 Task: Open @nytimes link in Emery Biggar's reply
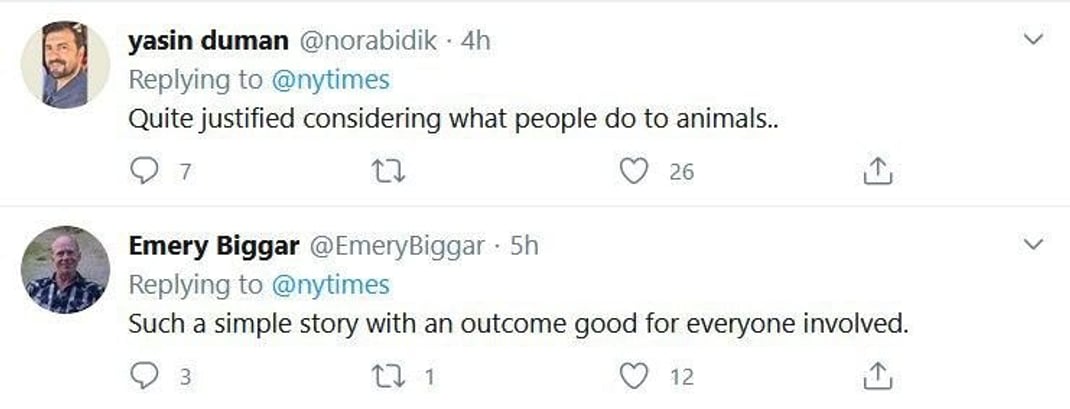pyautogui.click(x=329, y=284)
